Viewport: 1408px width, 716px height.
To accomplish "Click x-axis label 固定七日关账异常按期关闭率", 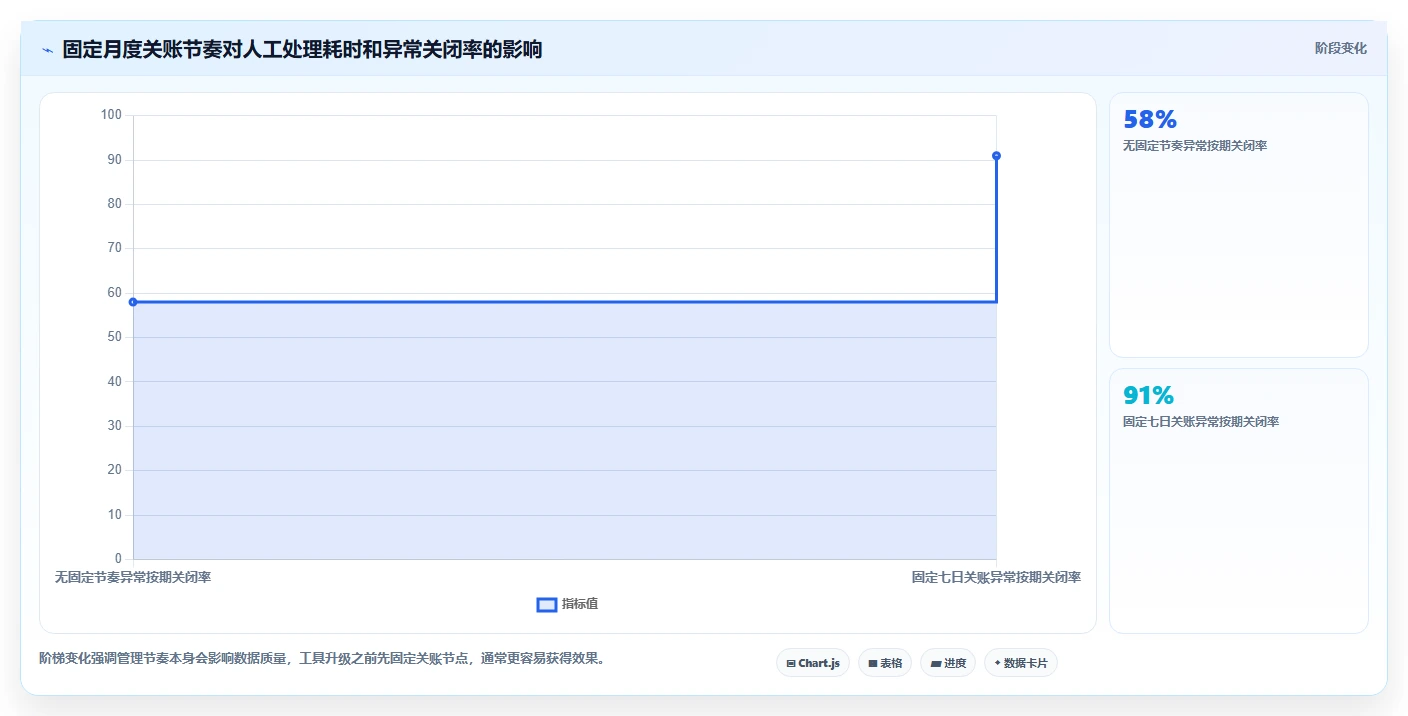I will (996, 577).
